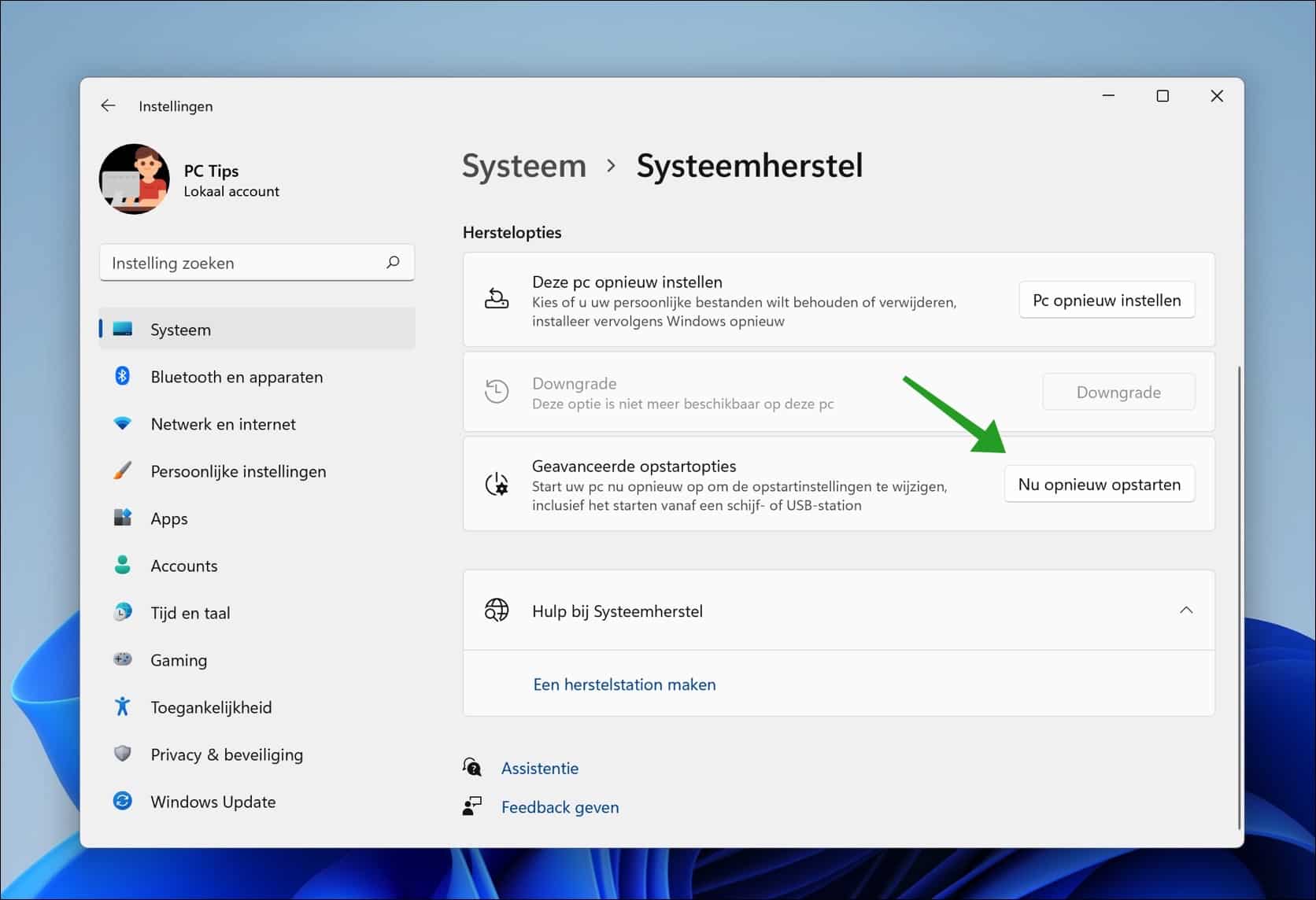This screenshot has width=1316, height=900.
Task: Click the Wi-Fi network icon in sidebar
Action: point(123,423)
